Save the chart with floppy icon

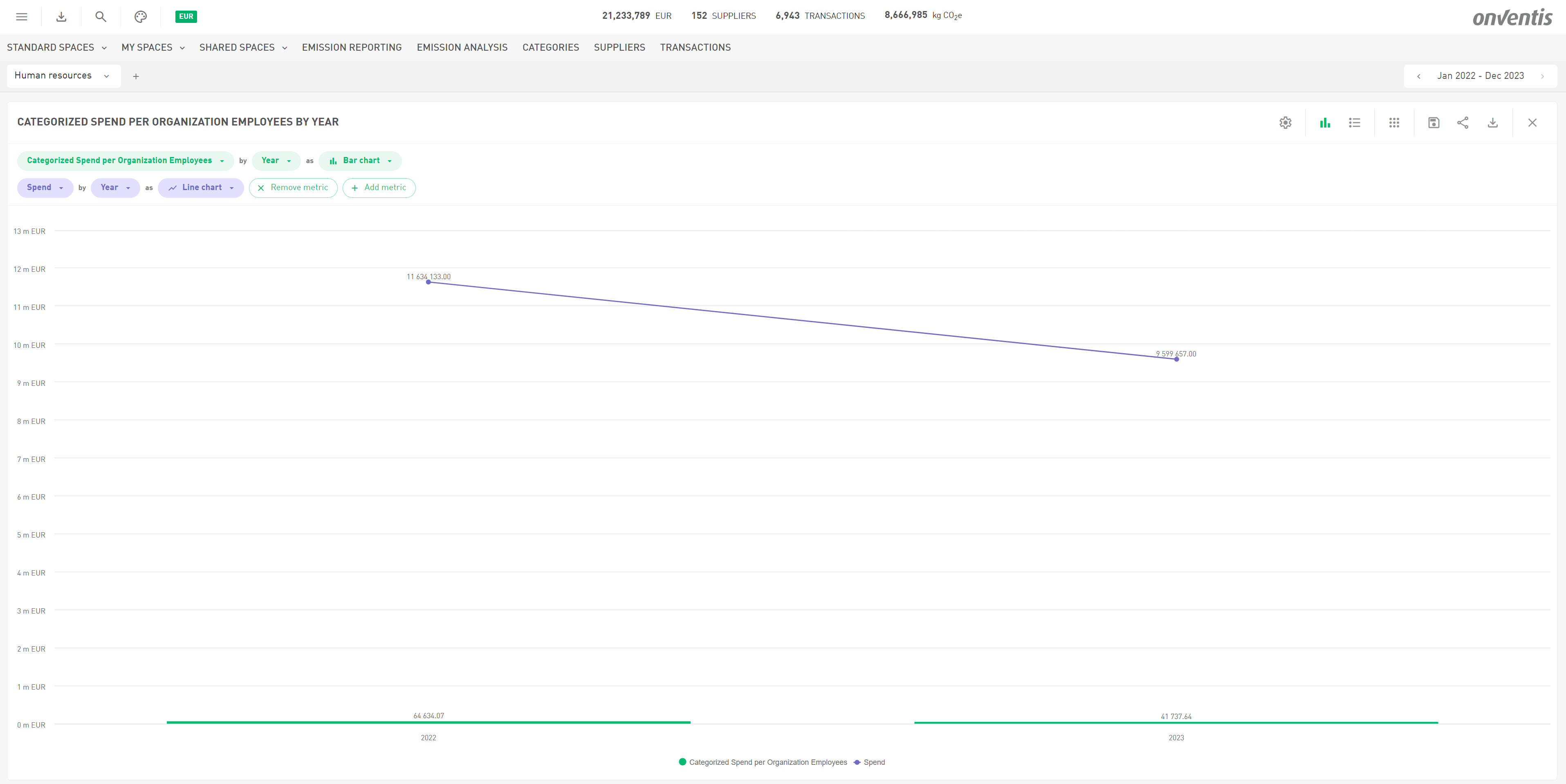point(1434,122)
